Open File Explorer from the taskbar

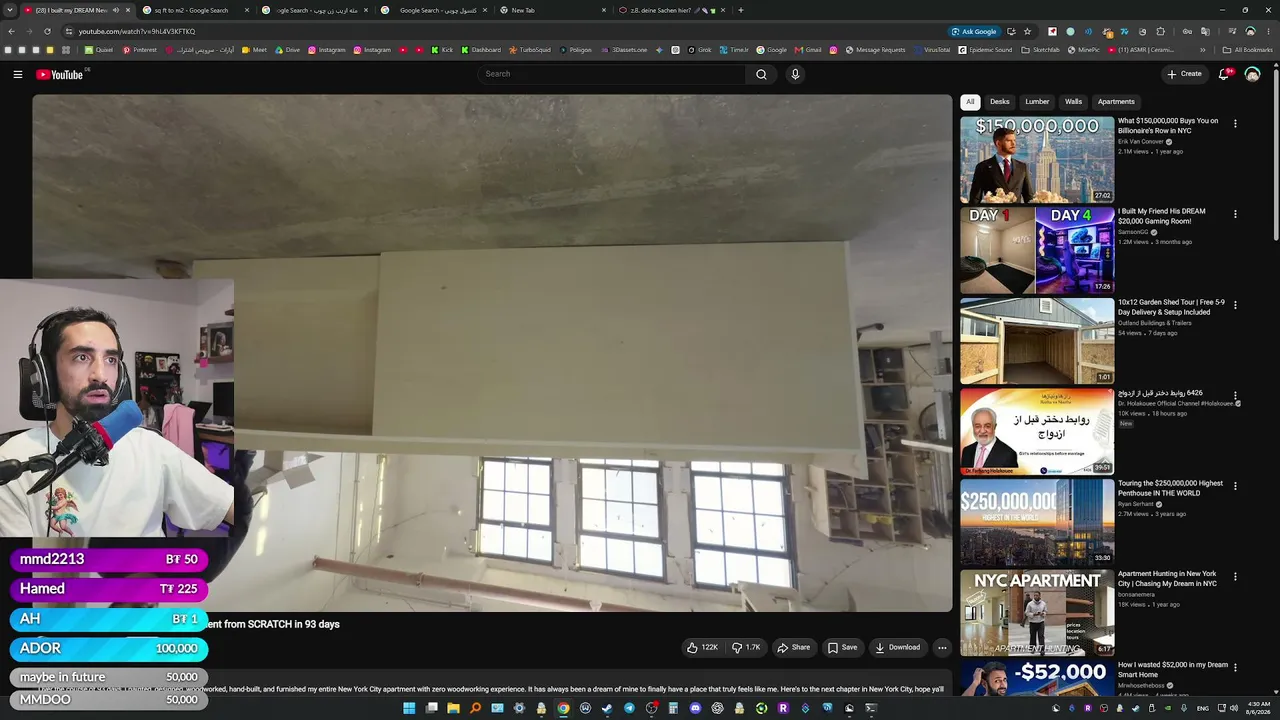pos(453,708)
